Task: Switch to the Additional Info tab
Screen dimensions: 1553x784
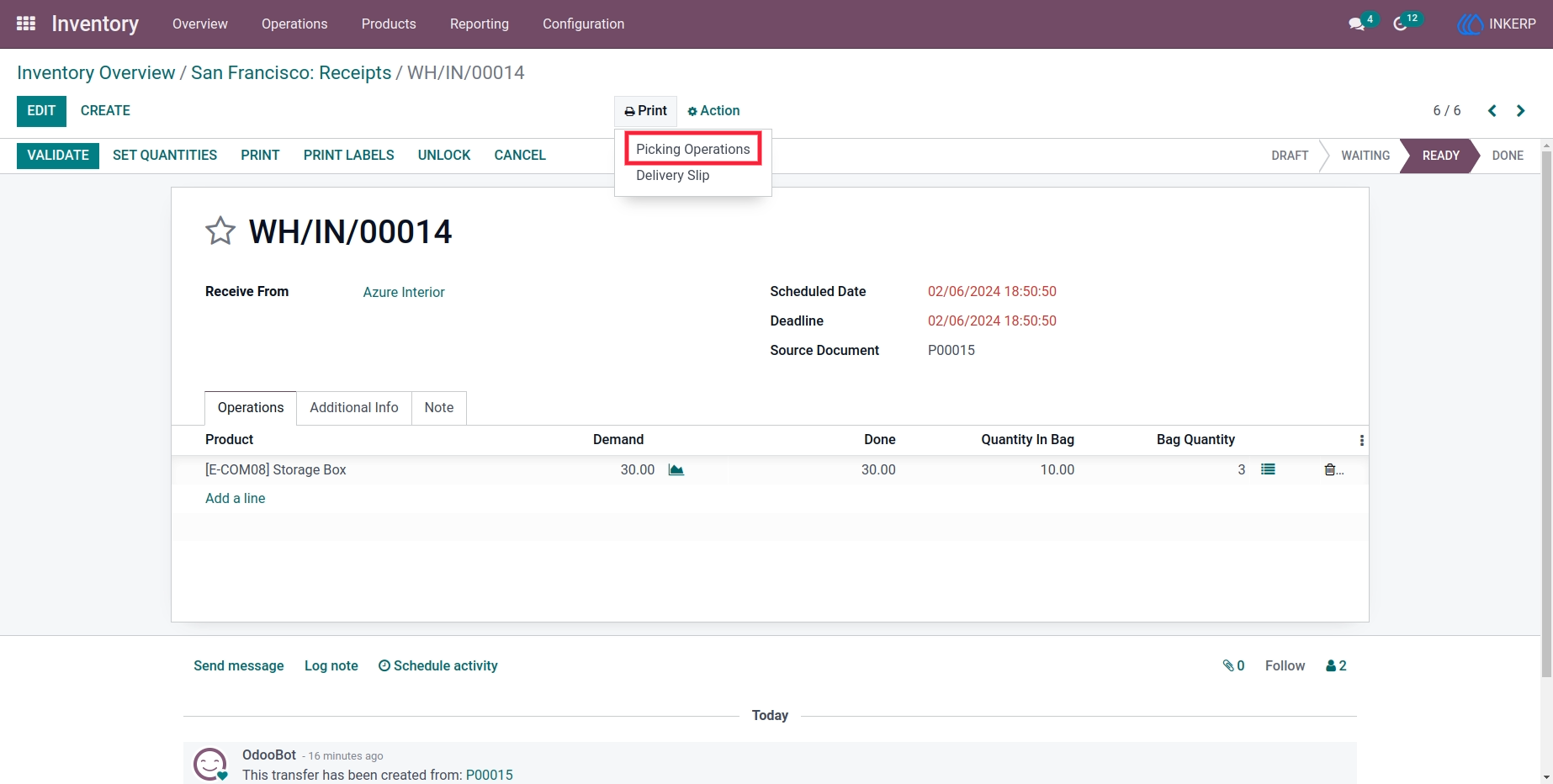Action: pyautogui.click(x=354, y=407)
